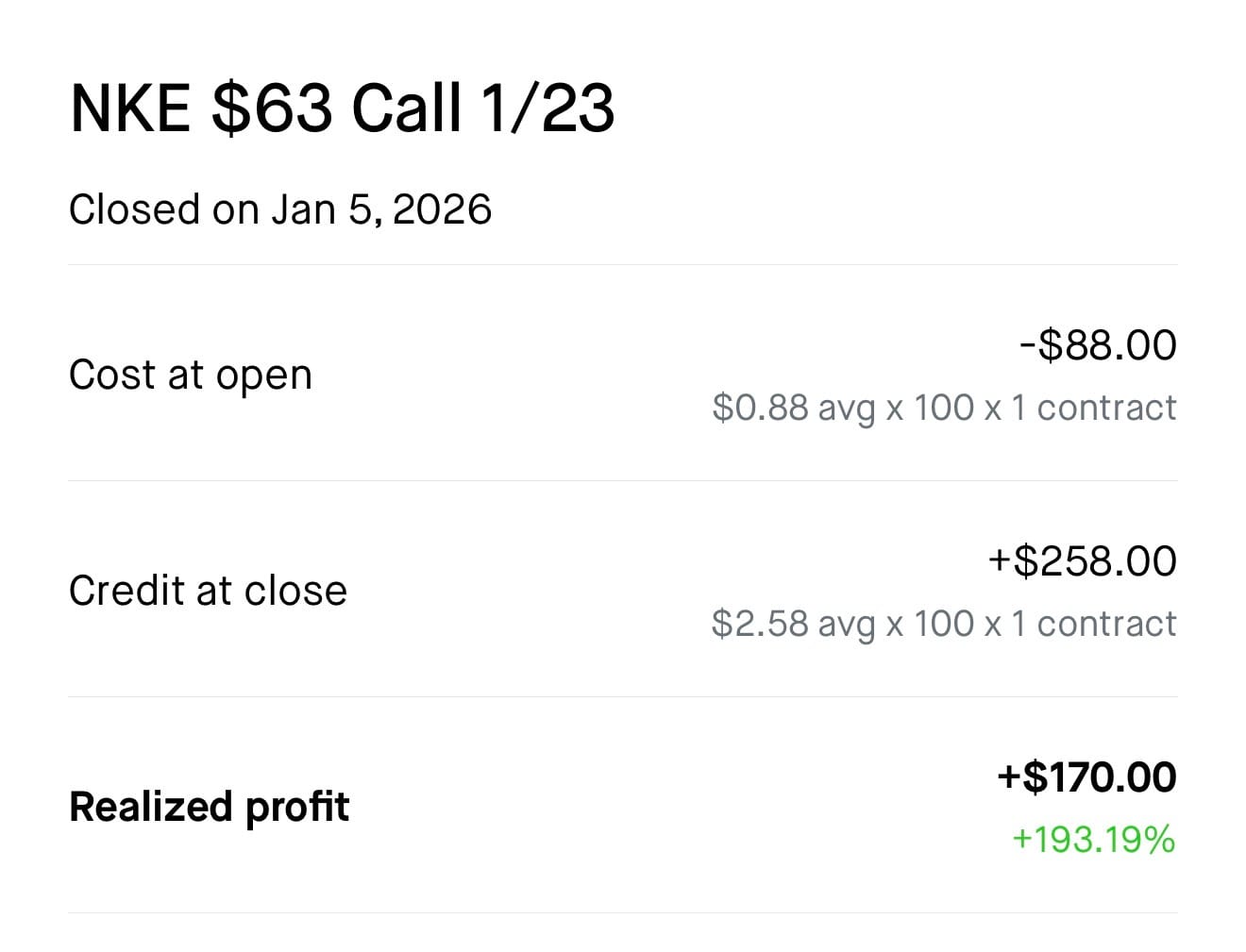The image size is (1246, 952).
Task: Click 1 contract in the credit row
Action: pos(1094,624)
